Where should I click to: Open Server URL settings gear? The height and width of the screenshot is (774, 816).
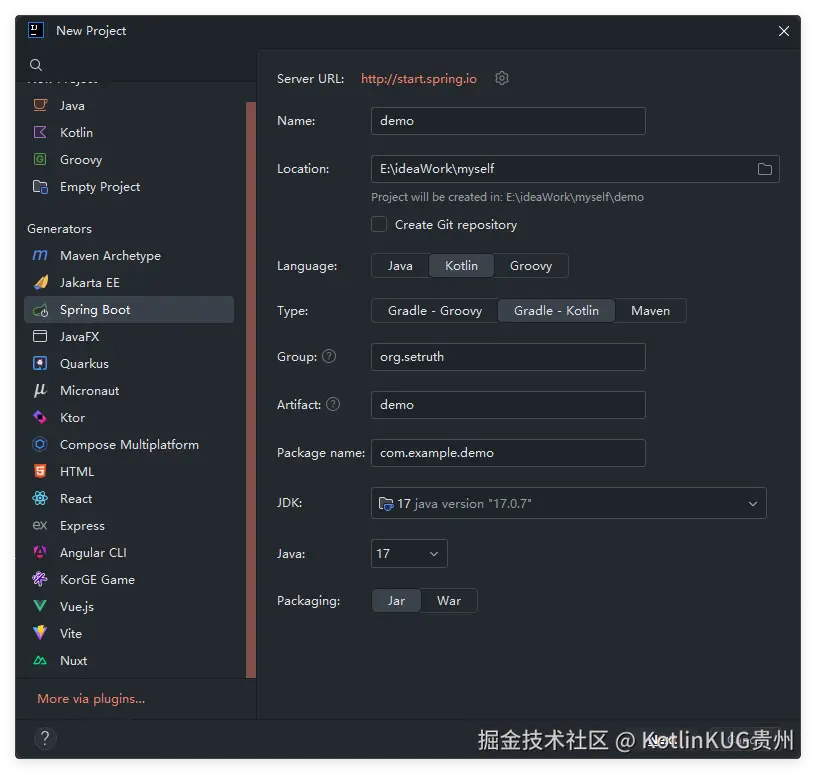(502, 78)
